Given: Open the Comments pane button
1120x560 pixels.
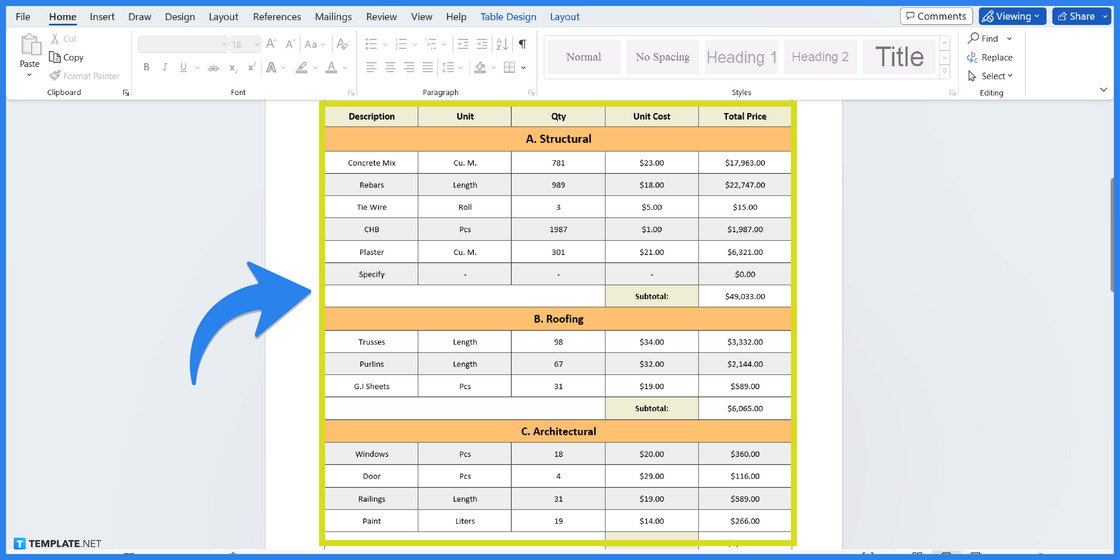Looking at the screenshot, I should [936, 16].
